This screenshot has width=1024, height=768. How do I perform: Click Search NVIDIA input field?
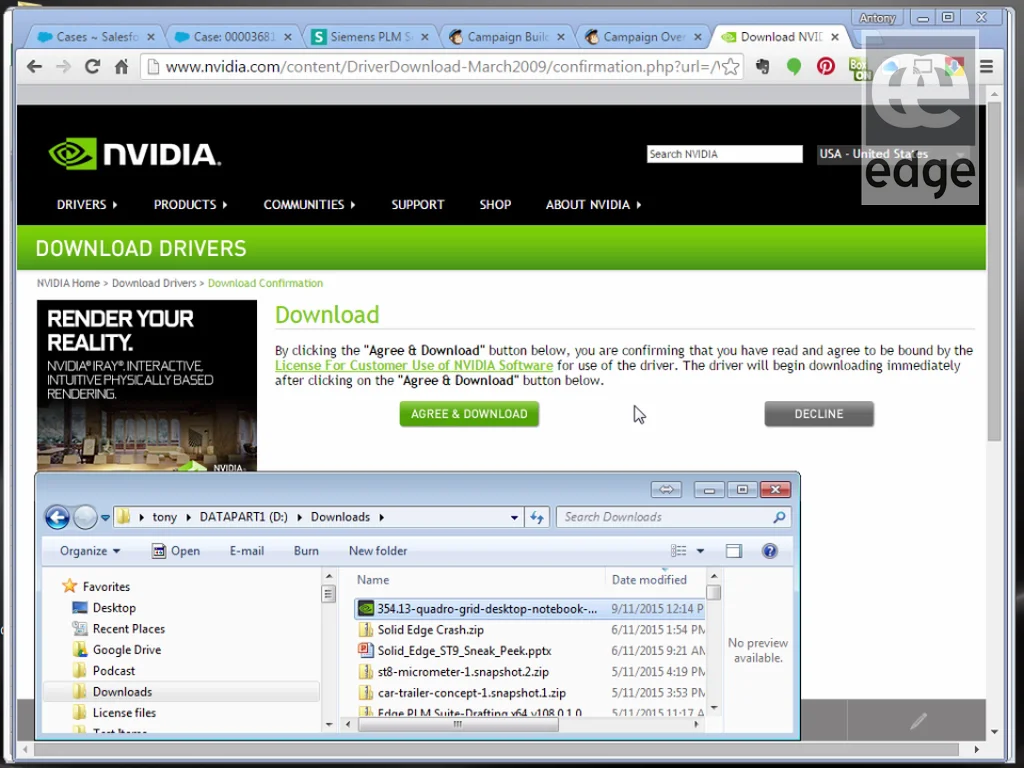[724, 154]
